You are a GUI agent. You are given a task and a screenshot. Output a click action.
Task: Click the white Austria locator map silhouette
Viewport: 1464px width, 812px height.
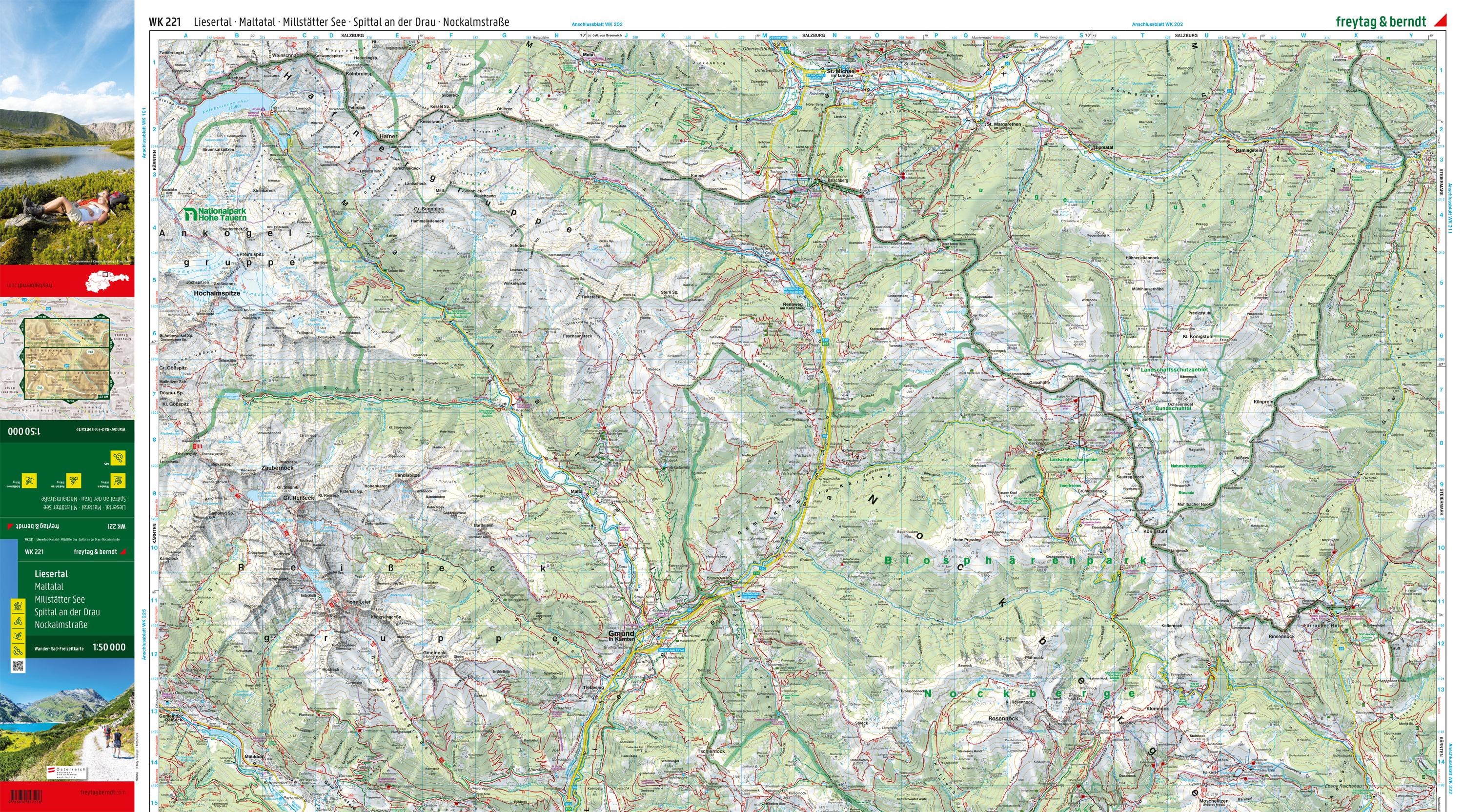107,281
